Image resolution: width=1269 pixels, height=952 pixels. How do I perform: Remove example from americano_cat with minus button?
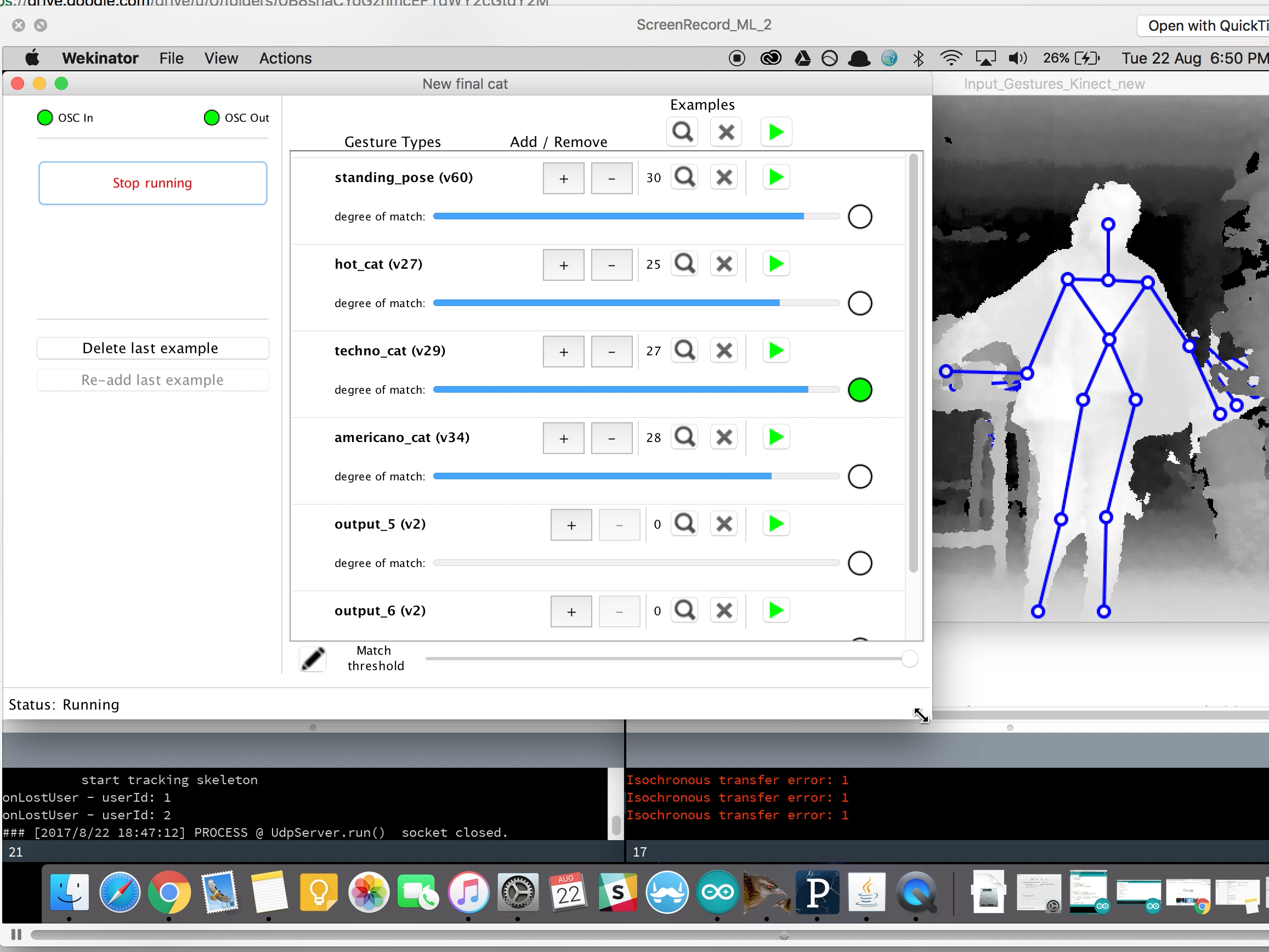tap(611, 438)
